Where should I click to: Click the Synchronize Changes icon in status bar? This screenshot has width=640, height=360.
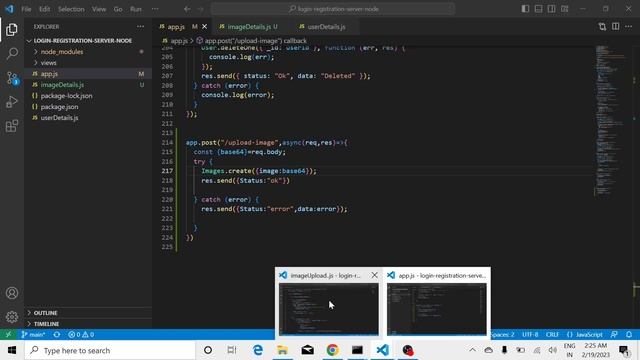(x=57, y=334)
